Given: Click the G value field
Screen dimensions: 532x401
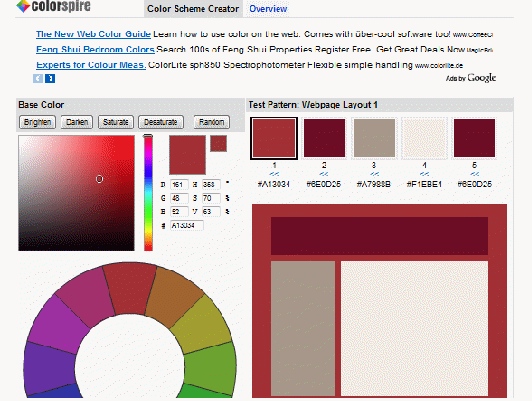Looking at the screenshot, I should coord(179,198).
